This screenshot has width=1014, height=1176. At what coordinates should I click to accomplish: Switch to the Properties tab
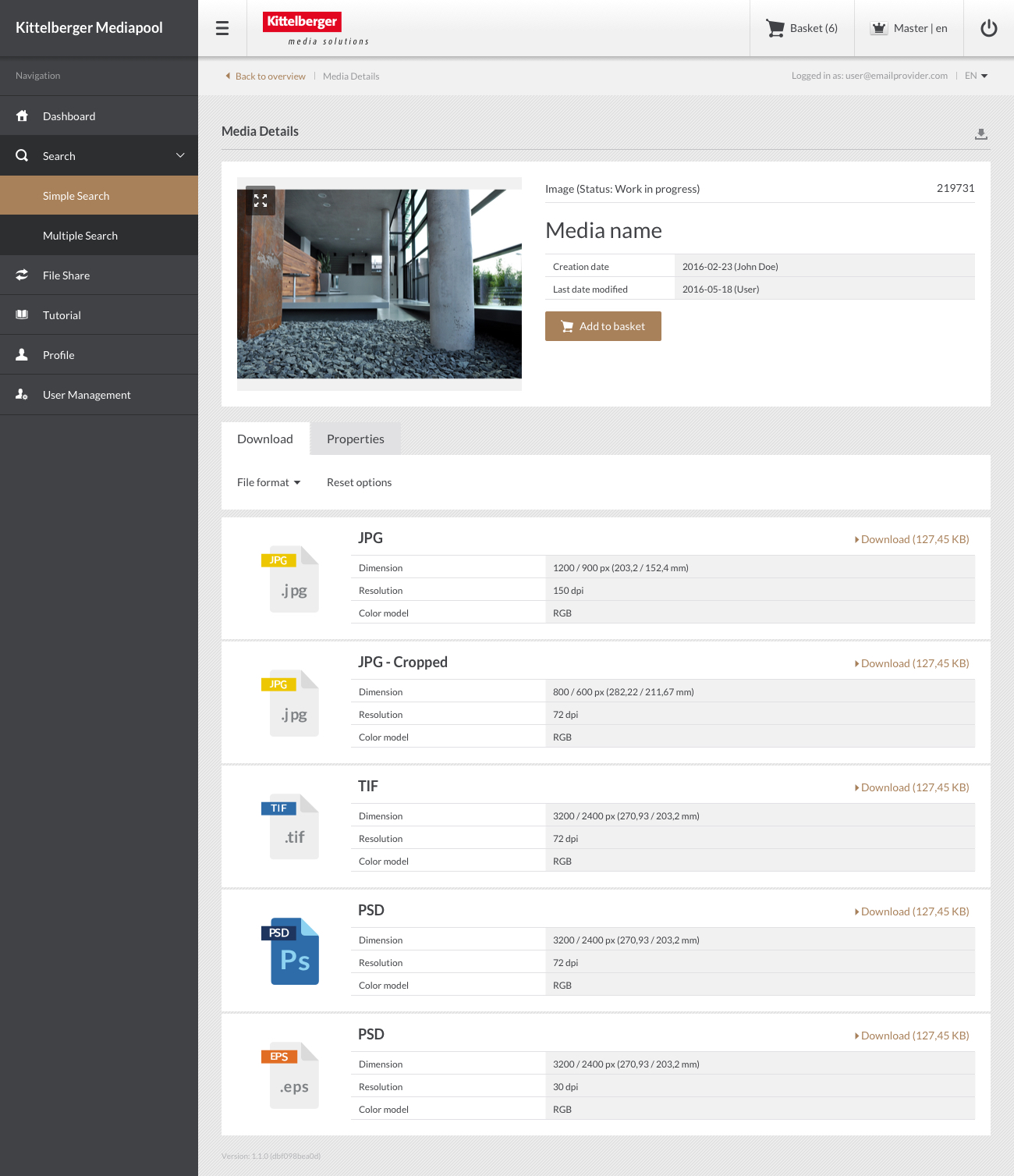[355, 439]
